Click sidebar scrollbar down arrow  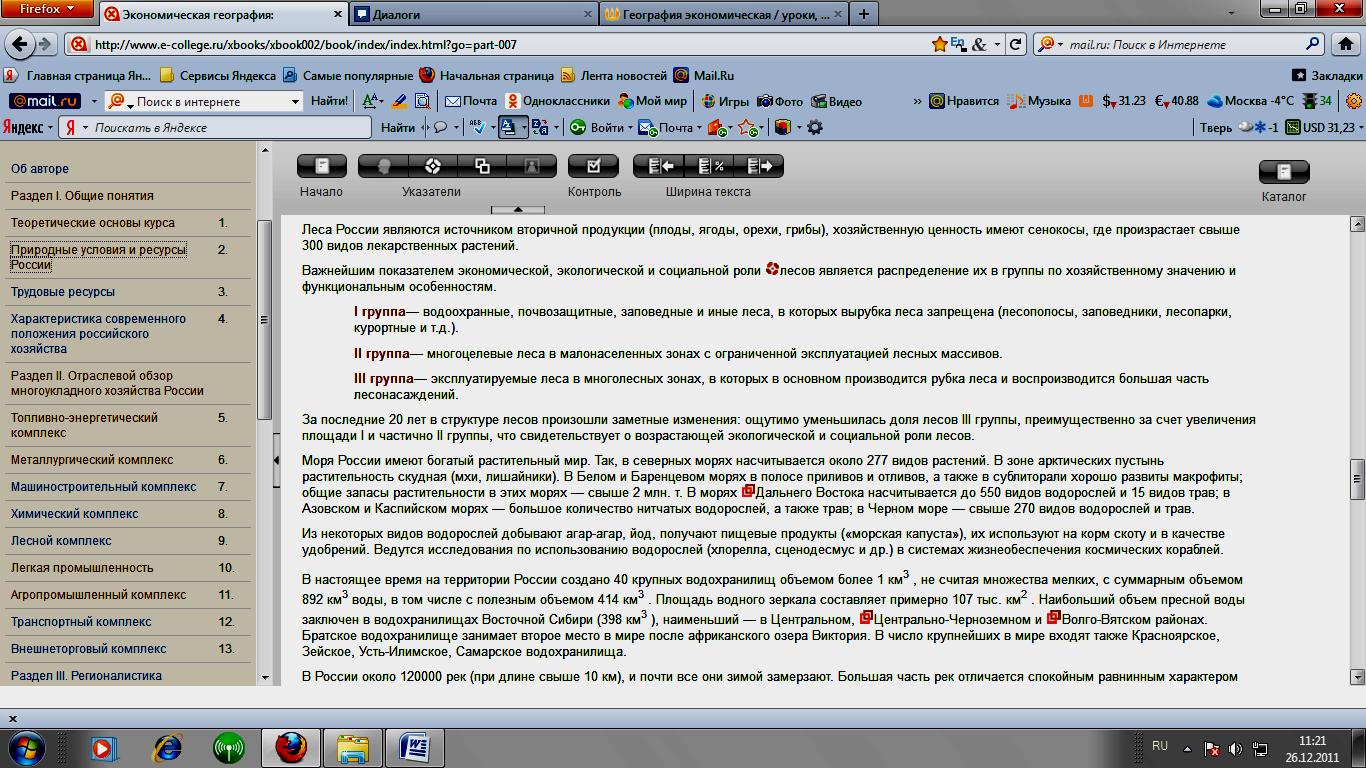point(265,677)
